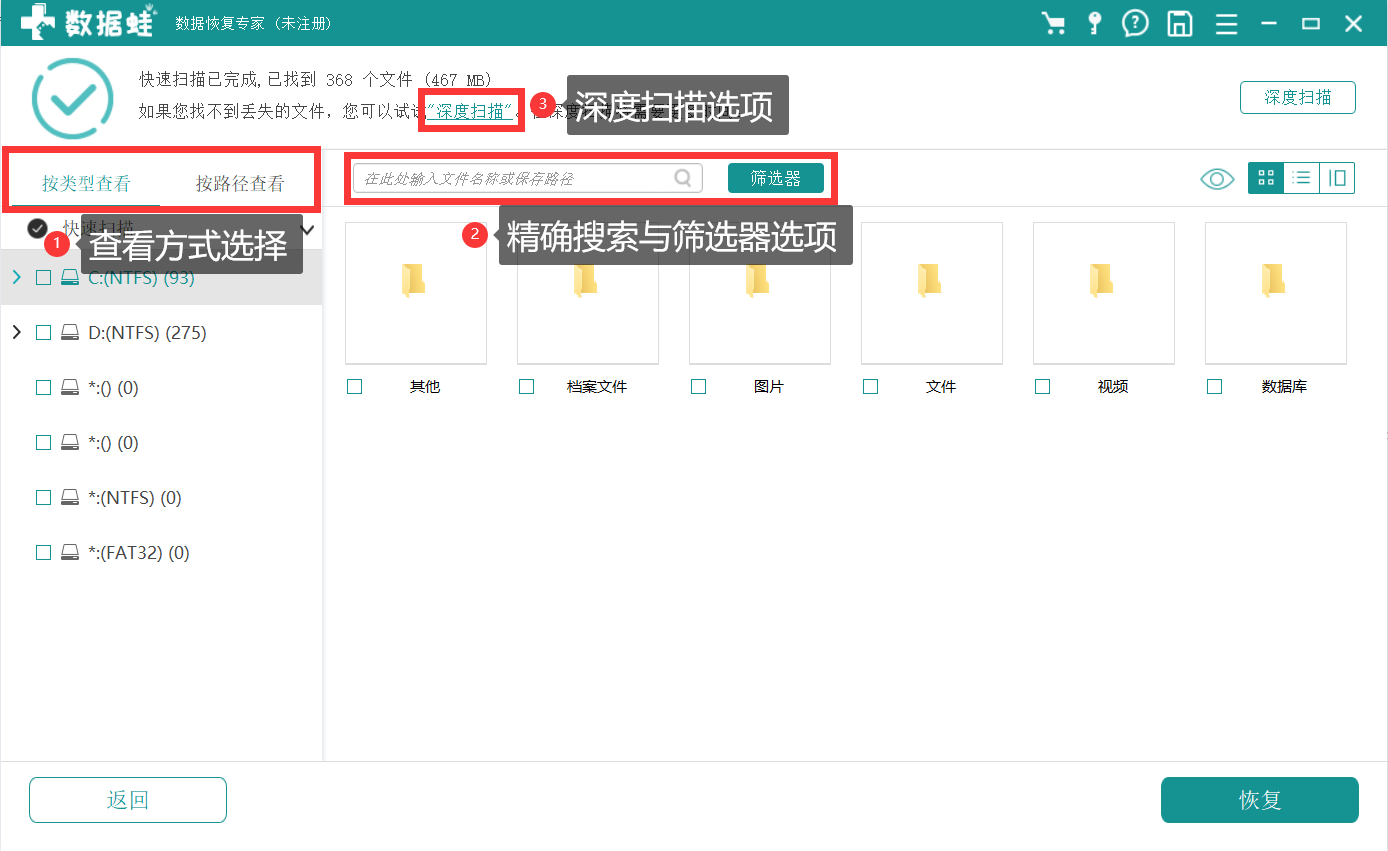Check the C:(NTFS) drive checkbox

point(43,277)
